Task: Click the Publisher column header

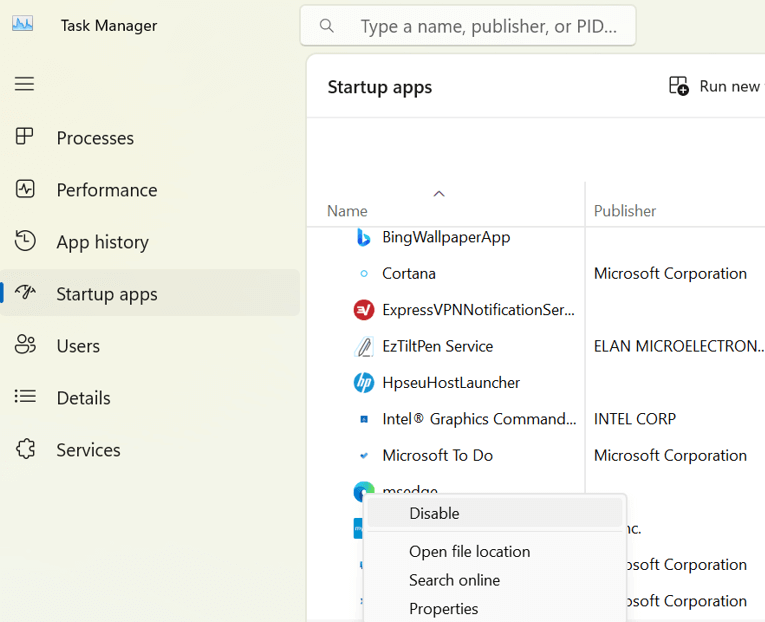Action: [625, 211]
